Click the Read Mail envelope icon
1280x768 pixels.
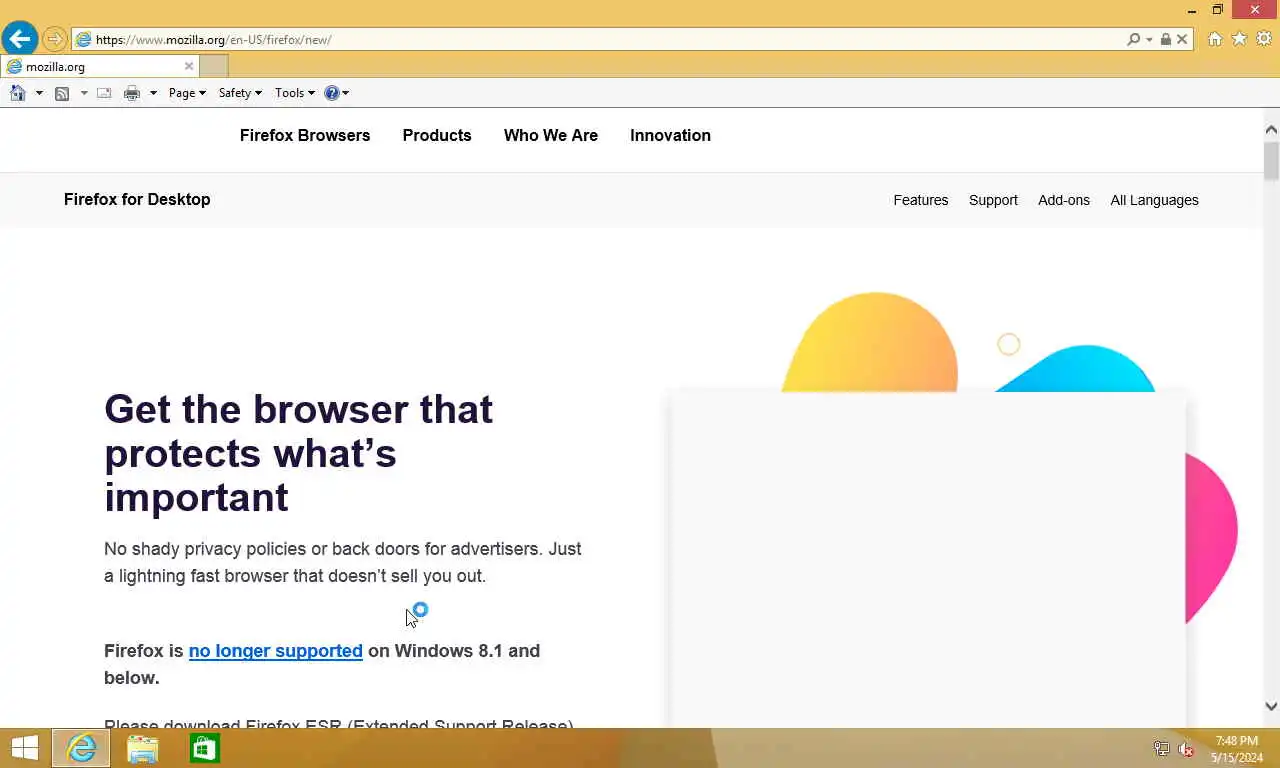click(104, 93)
